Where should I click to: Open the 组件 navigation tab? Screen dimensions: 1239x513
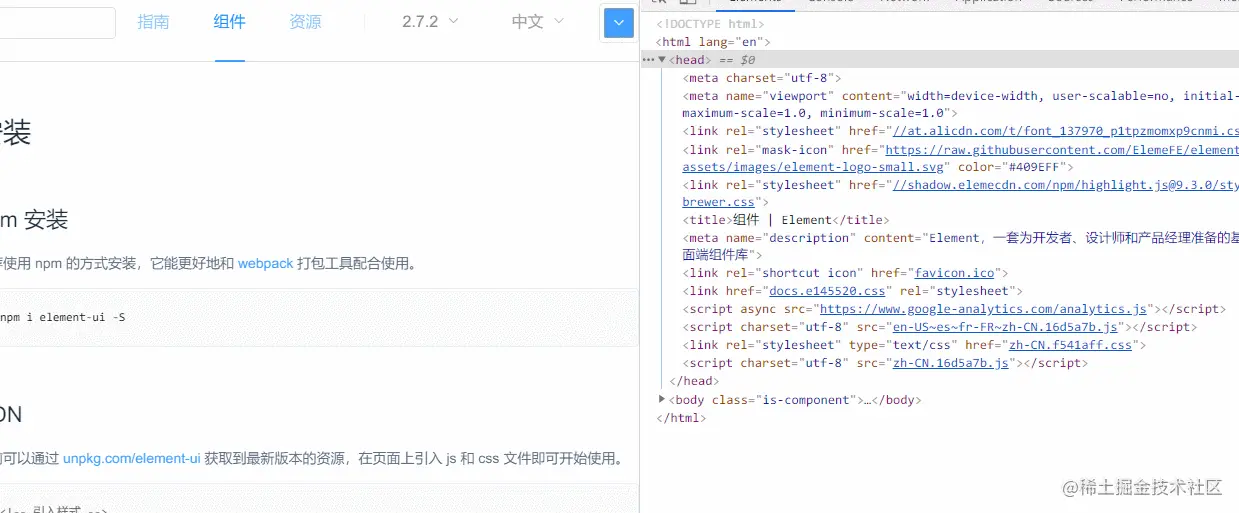(229, 22)
